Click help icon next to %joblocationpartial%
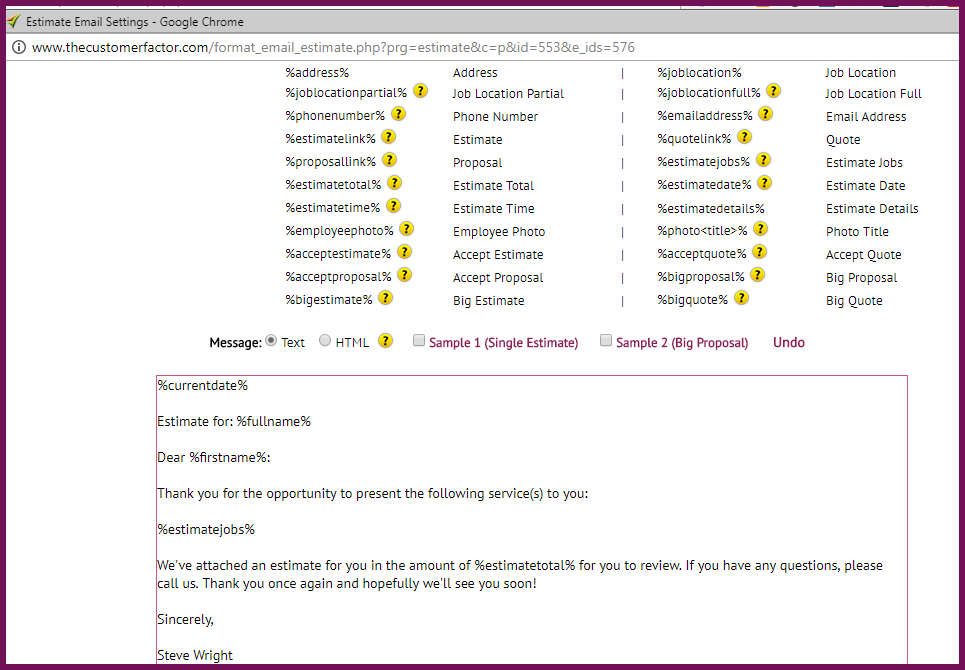The height and width of the screenshot is (670, 965). click(420, 91)
